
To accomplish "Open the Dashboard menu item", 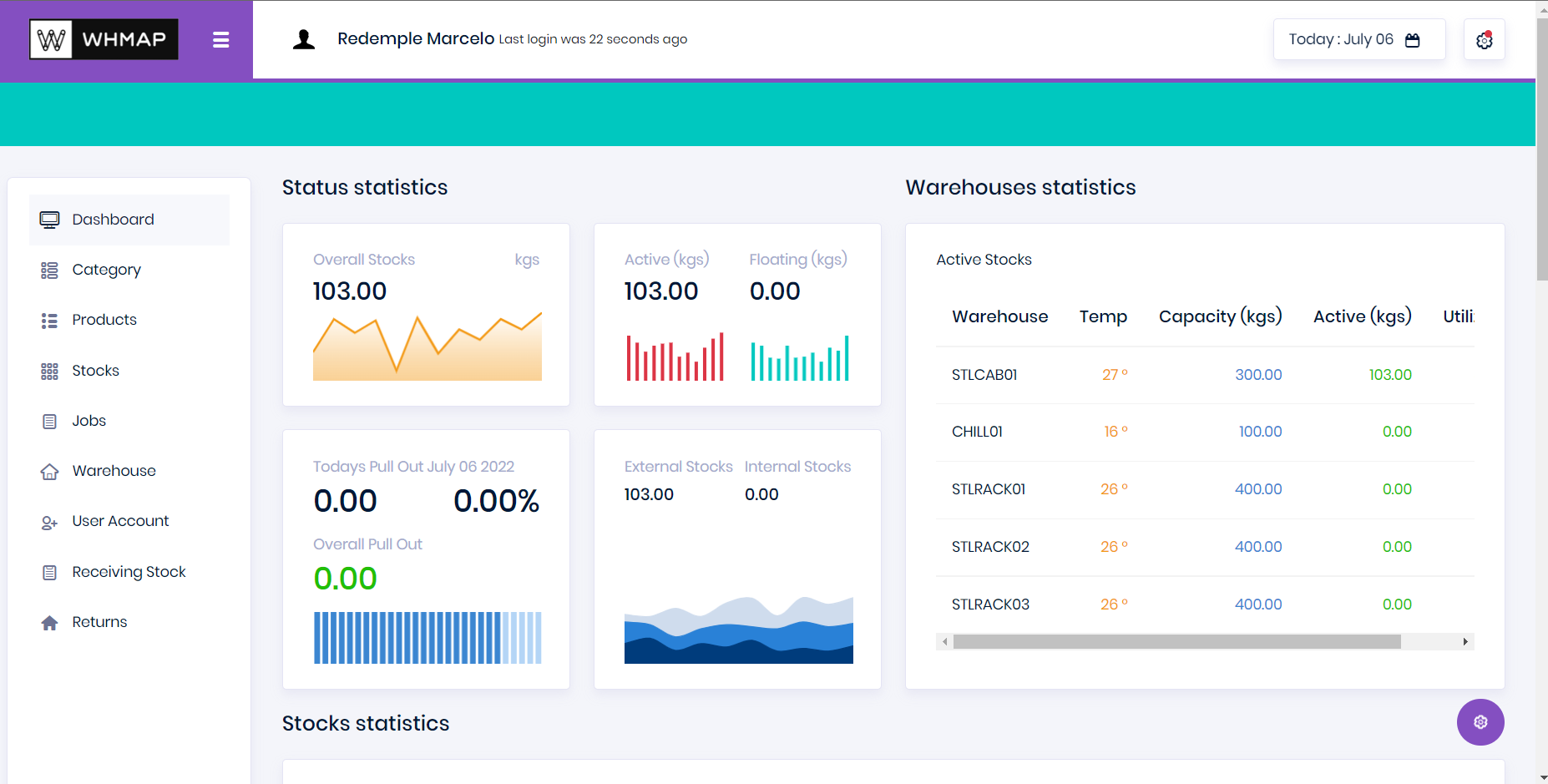I will [113, 220].
